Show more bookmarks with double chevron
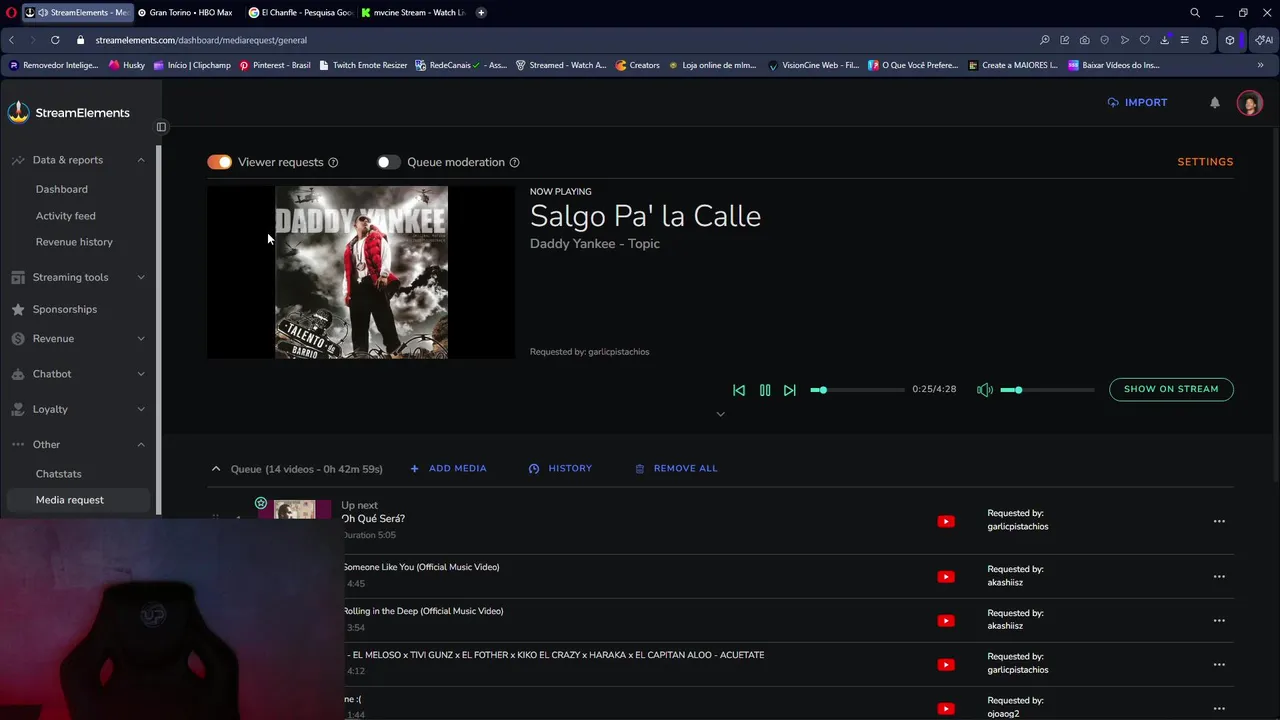 pos(1260,65)
